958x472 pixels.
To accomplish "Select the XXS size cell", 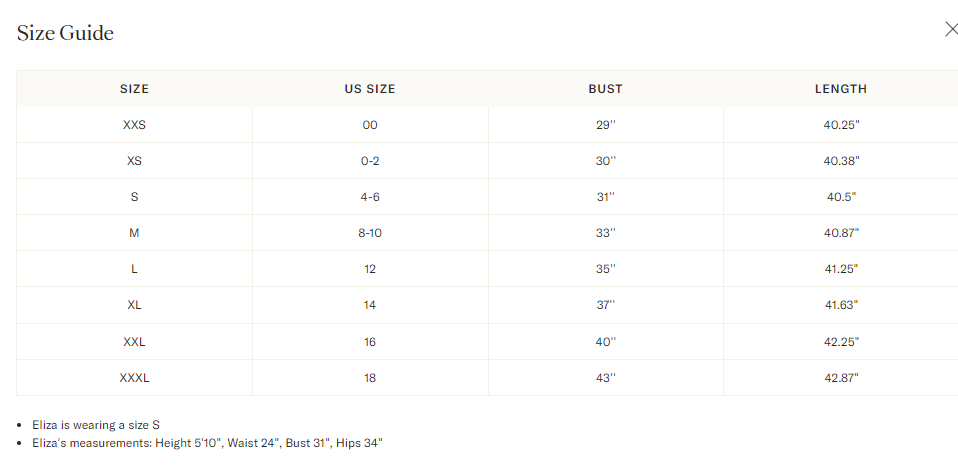I will pos(134,125).
